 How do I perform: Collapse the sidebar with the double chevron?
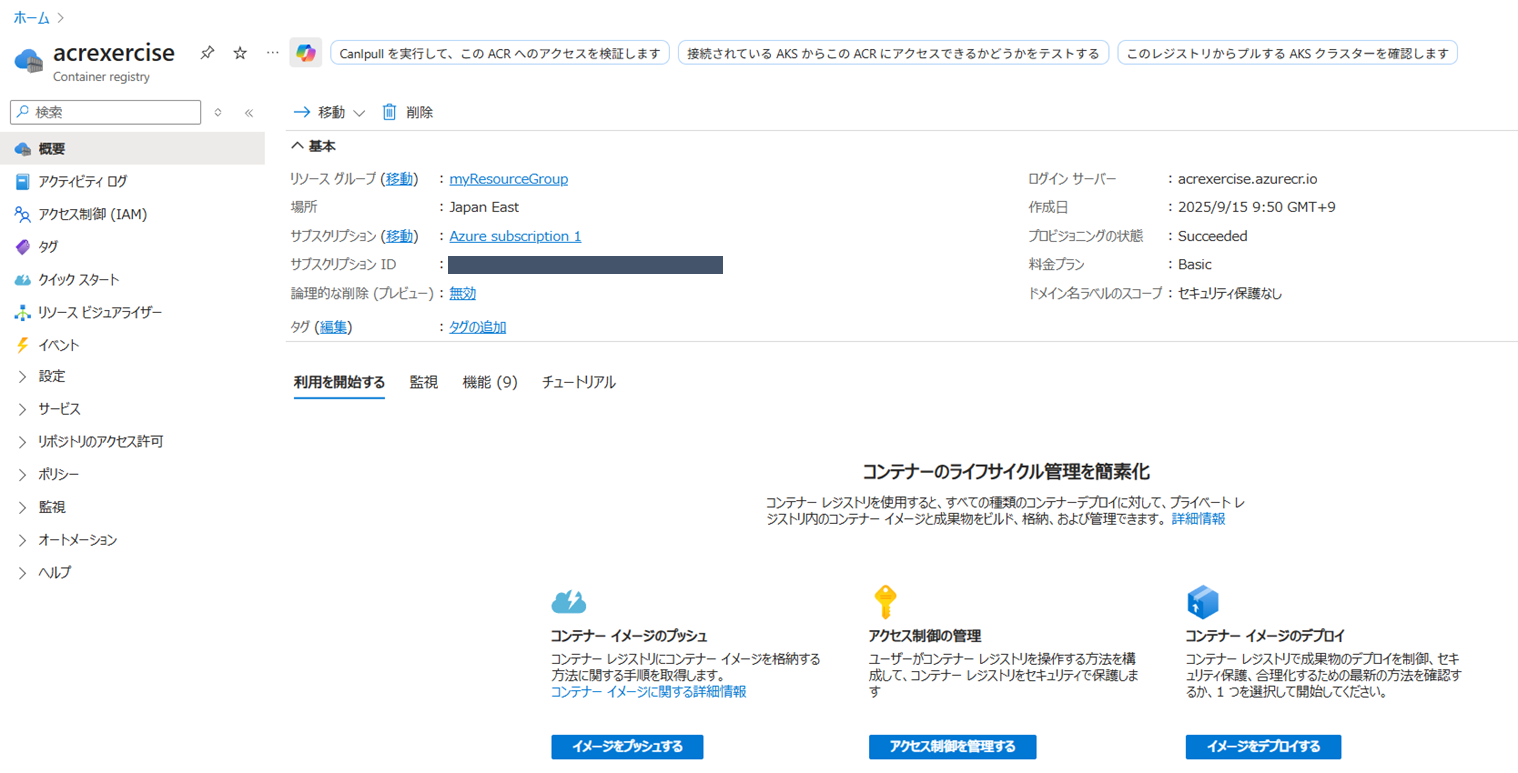click(249, 113)
